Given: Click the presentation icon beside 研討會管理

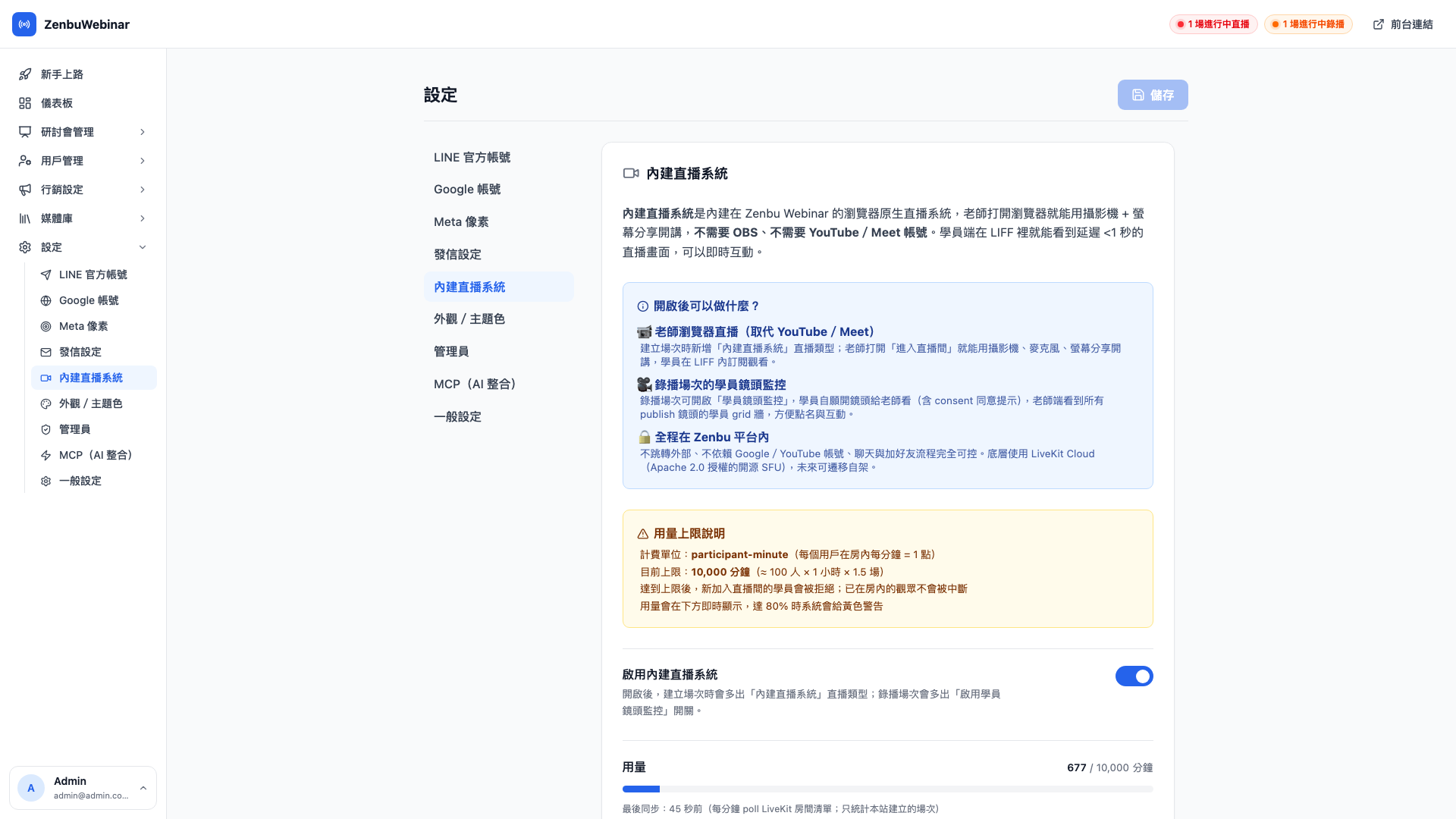Looking at the screenshot, I should 25,132.
